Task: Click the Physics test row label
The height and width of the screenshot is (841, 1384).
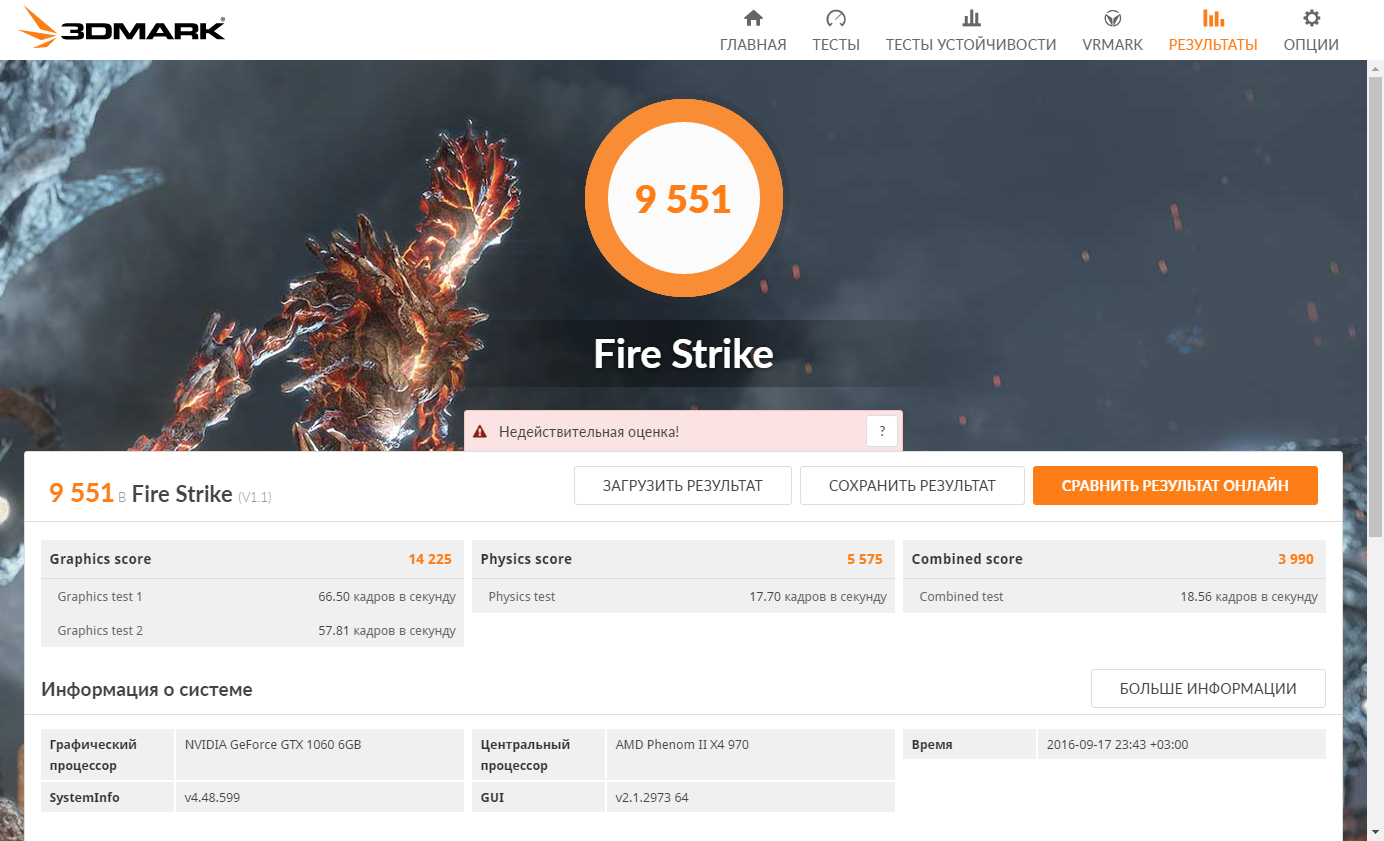Action: 522,597
